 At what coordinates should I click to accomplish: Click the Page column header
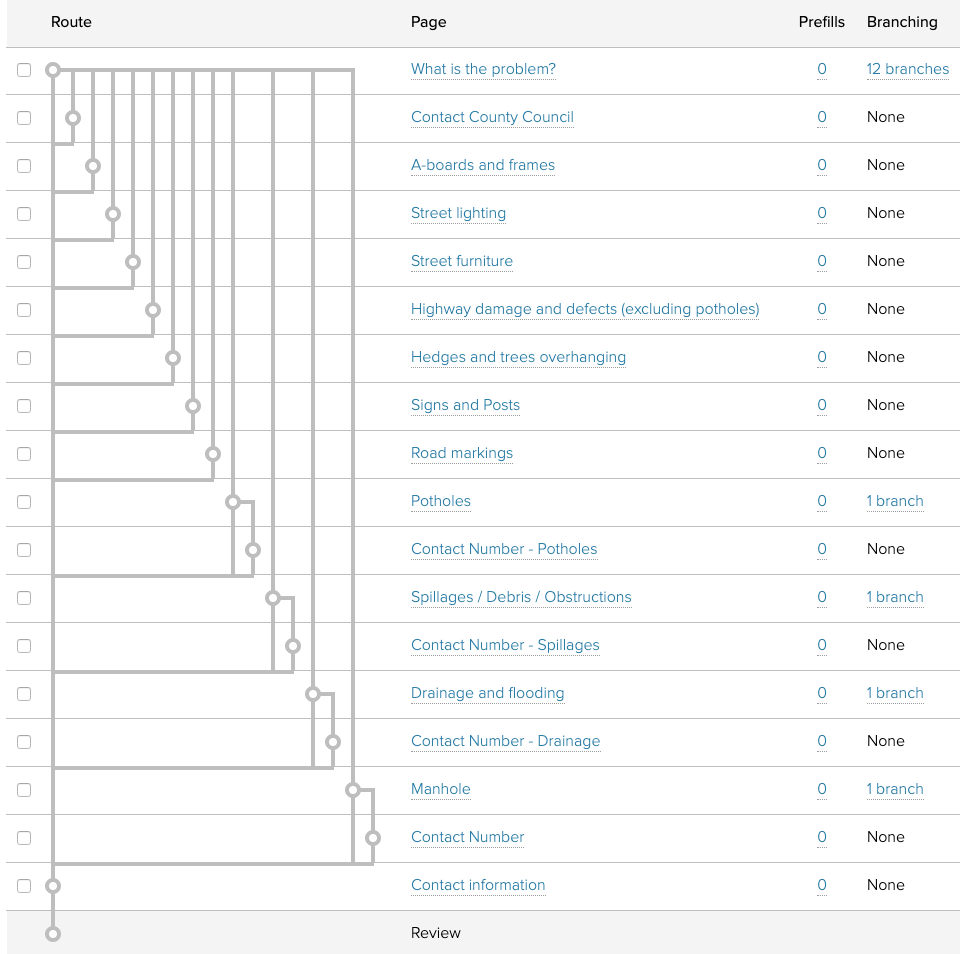[428, 22]
